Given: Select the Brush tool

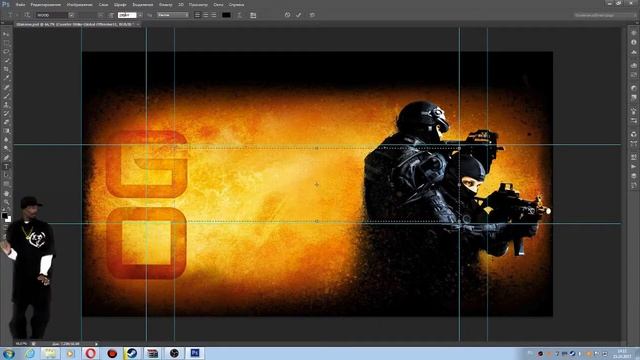Looking at the screenshot, I should click(7, 96).
